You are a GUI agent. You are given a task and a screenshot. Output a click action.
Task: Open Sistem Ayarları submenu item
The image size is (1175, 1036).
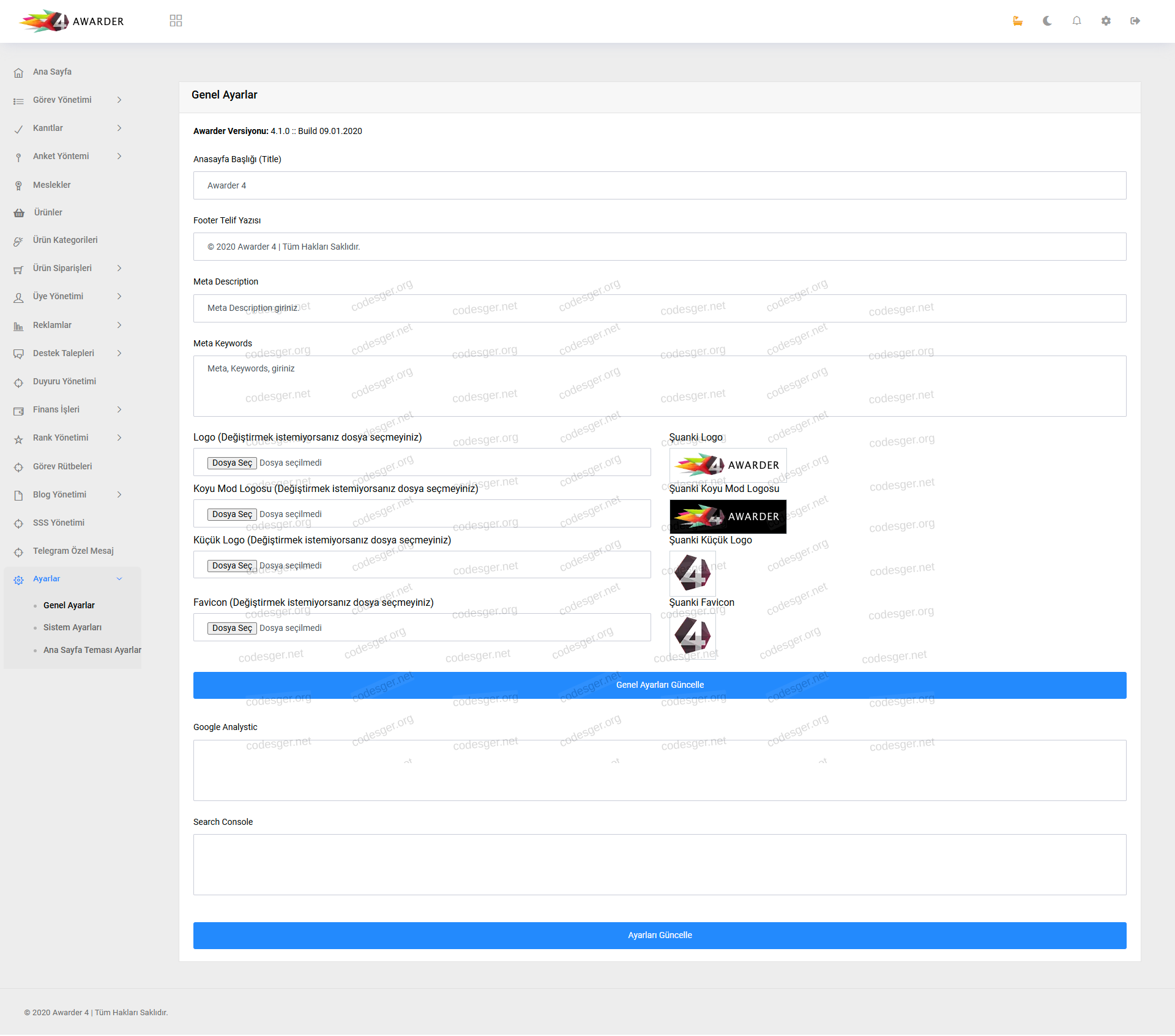(x=72, y=627)
